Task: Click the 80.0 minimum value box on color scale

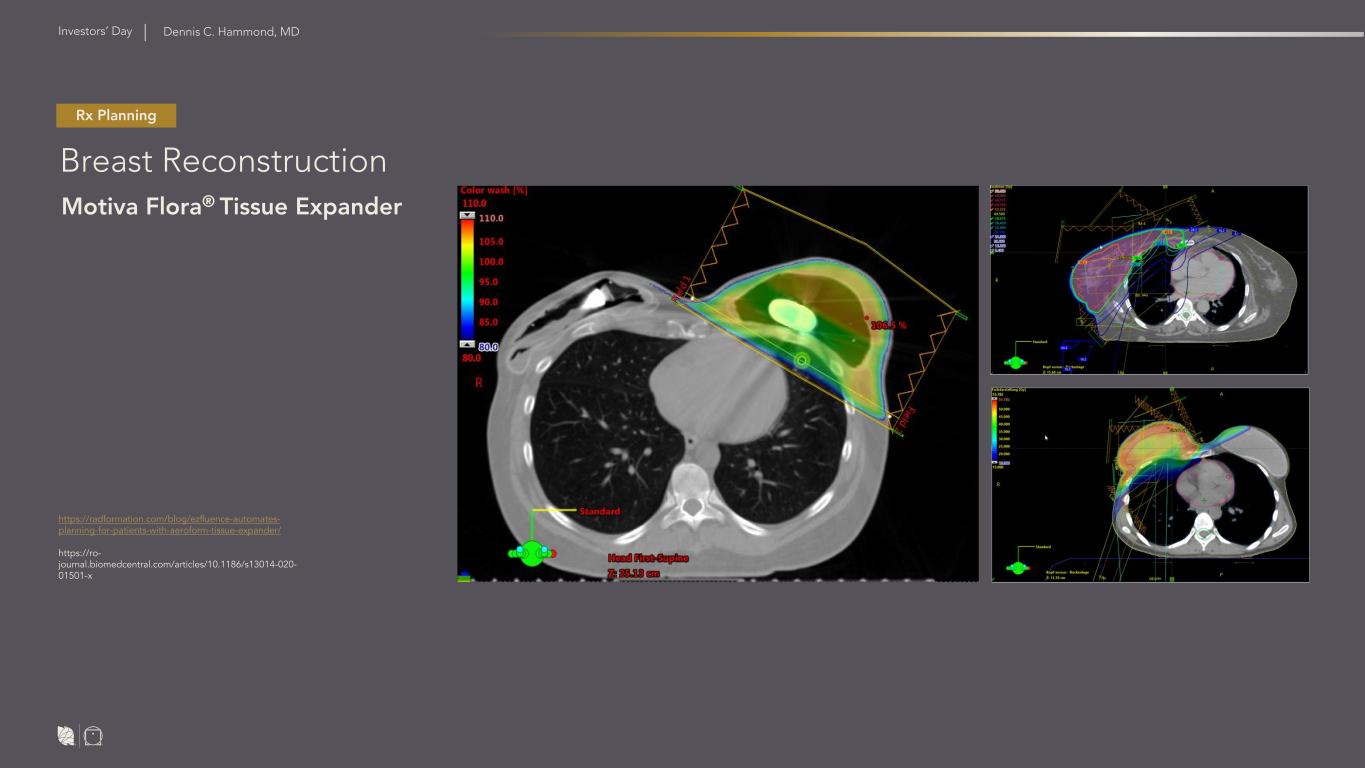Action: [x=488, y=347]
